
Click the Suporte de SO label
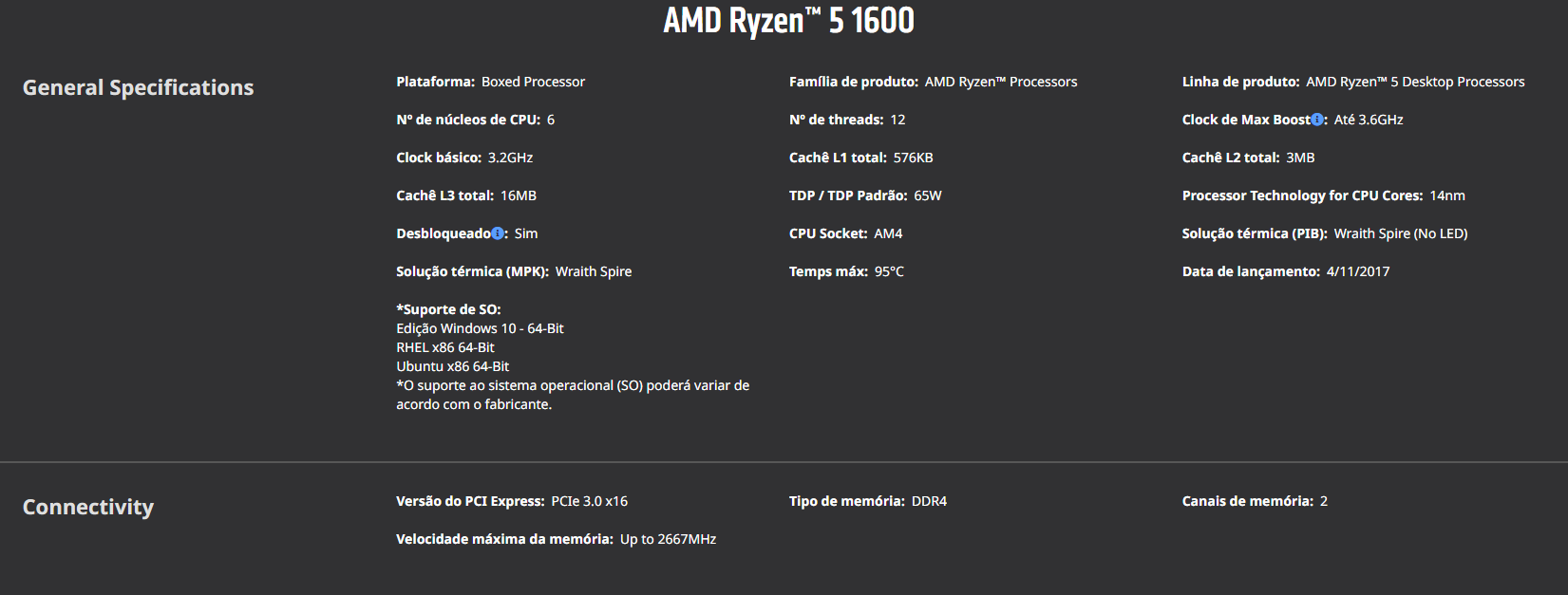(x=448, y=309)
